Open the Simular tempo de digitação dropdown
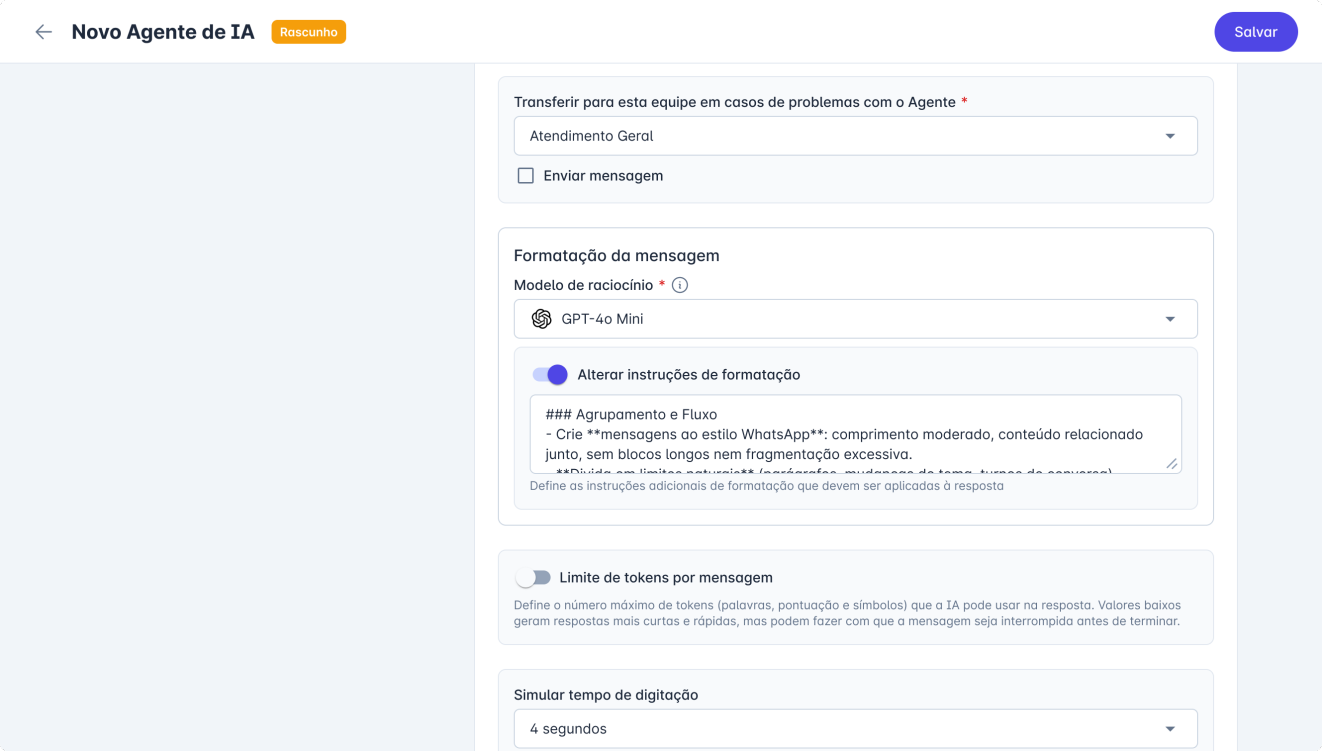1322x751 pixels. (x=855, y=728)
